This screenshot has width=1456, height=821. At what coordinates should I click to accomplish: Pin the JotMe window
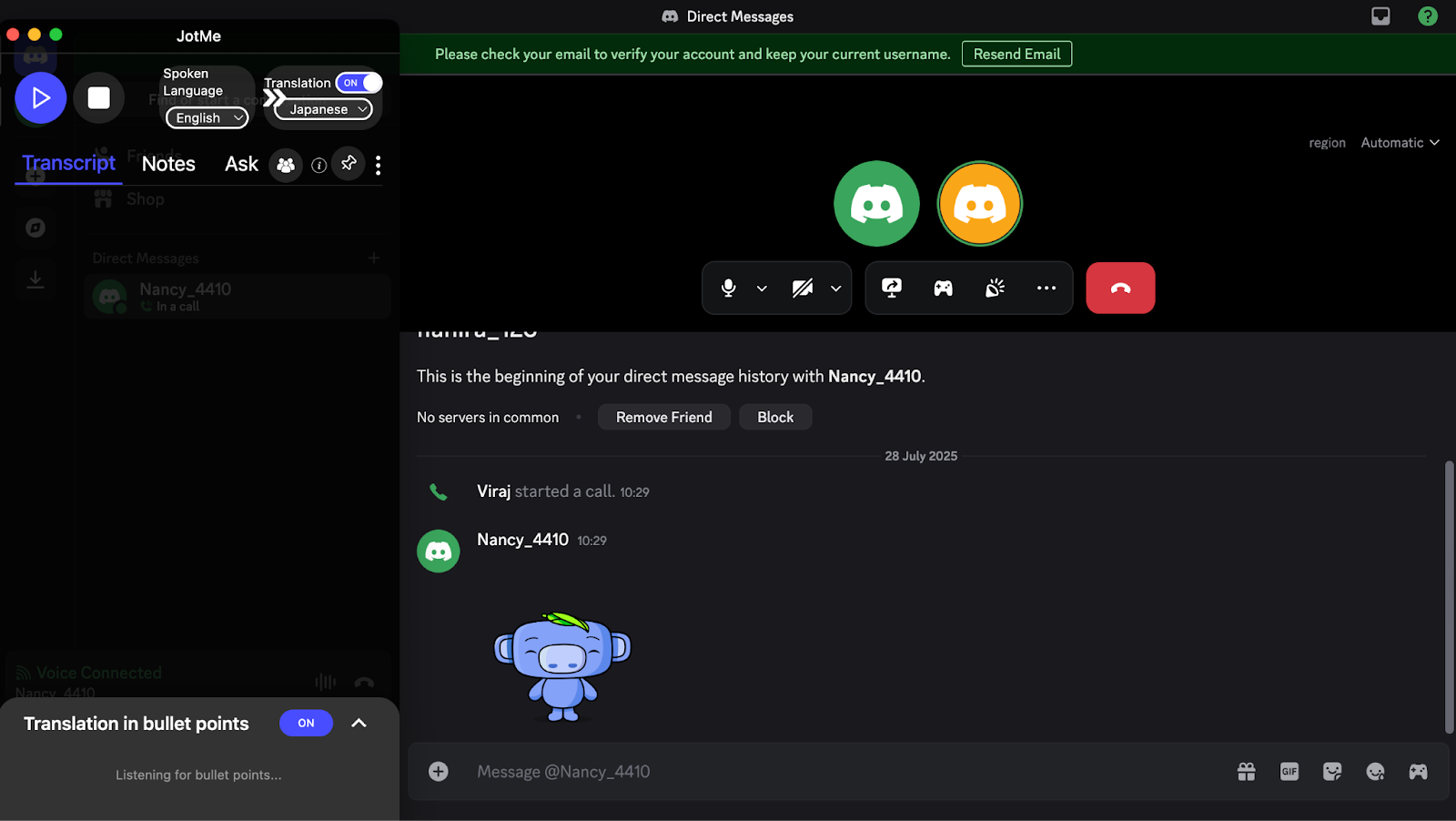[349, 164]
